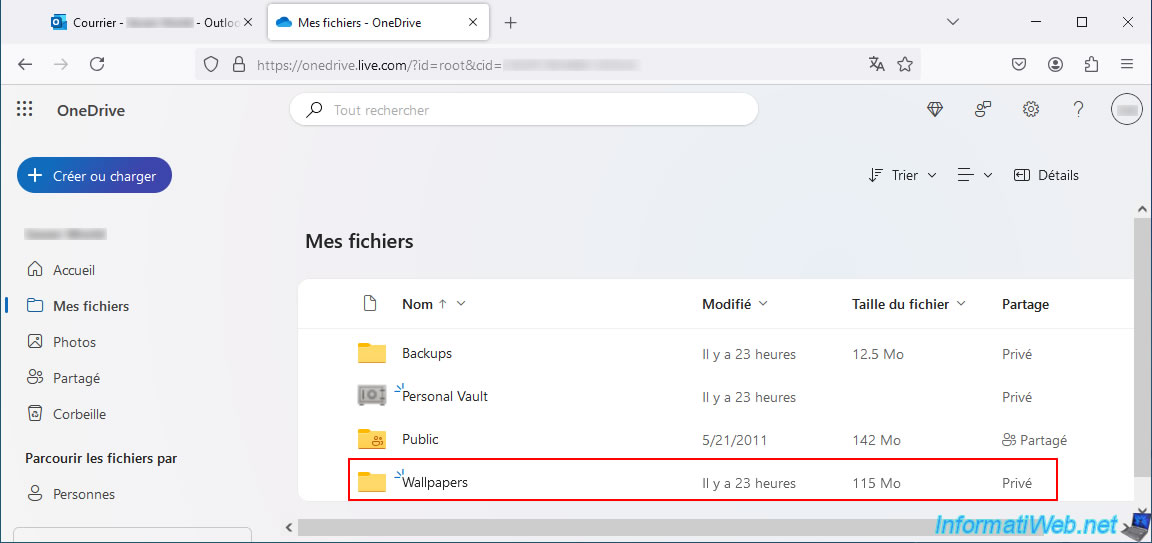1152x543 pixels.
Task: Open the view layout options dropdown
Action: (x=975, y=175)
